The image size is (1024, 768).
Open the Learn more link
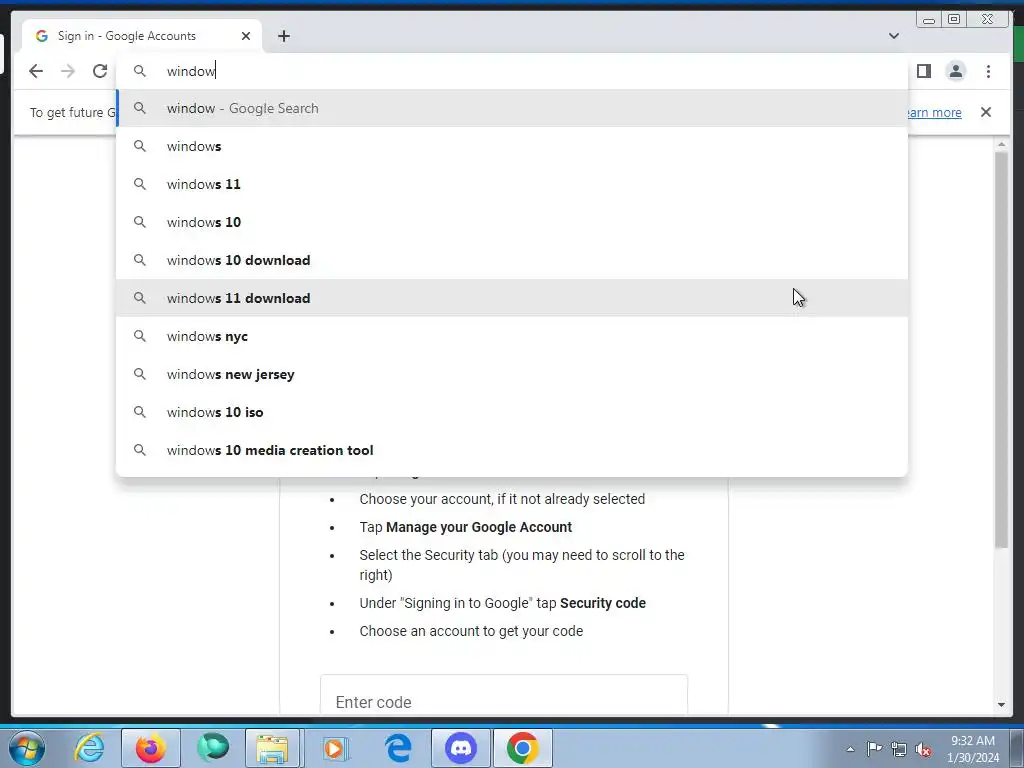[934, 112]
